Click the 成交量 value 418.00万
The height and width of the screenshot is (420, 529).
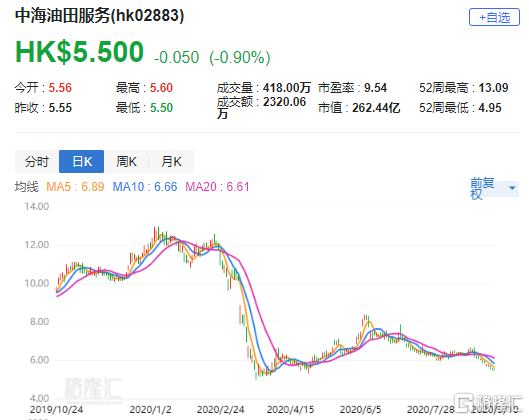click(x=287, y=88)
